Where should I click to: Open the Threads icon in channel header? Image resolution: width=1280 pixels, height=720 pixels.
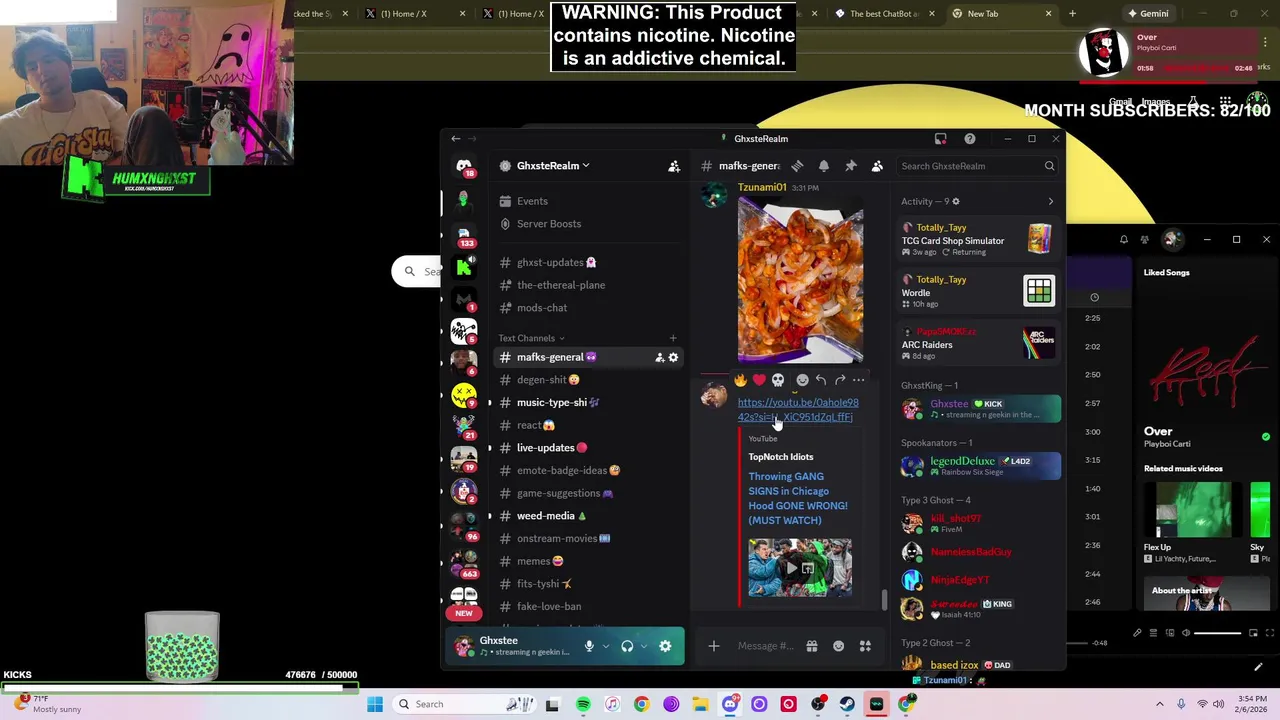click(x=797, y=166)
